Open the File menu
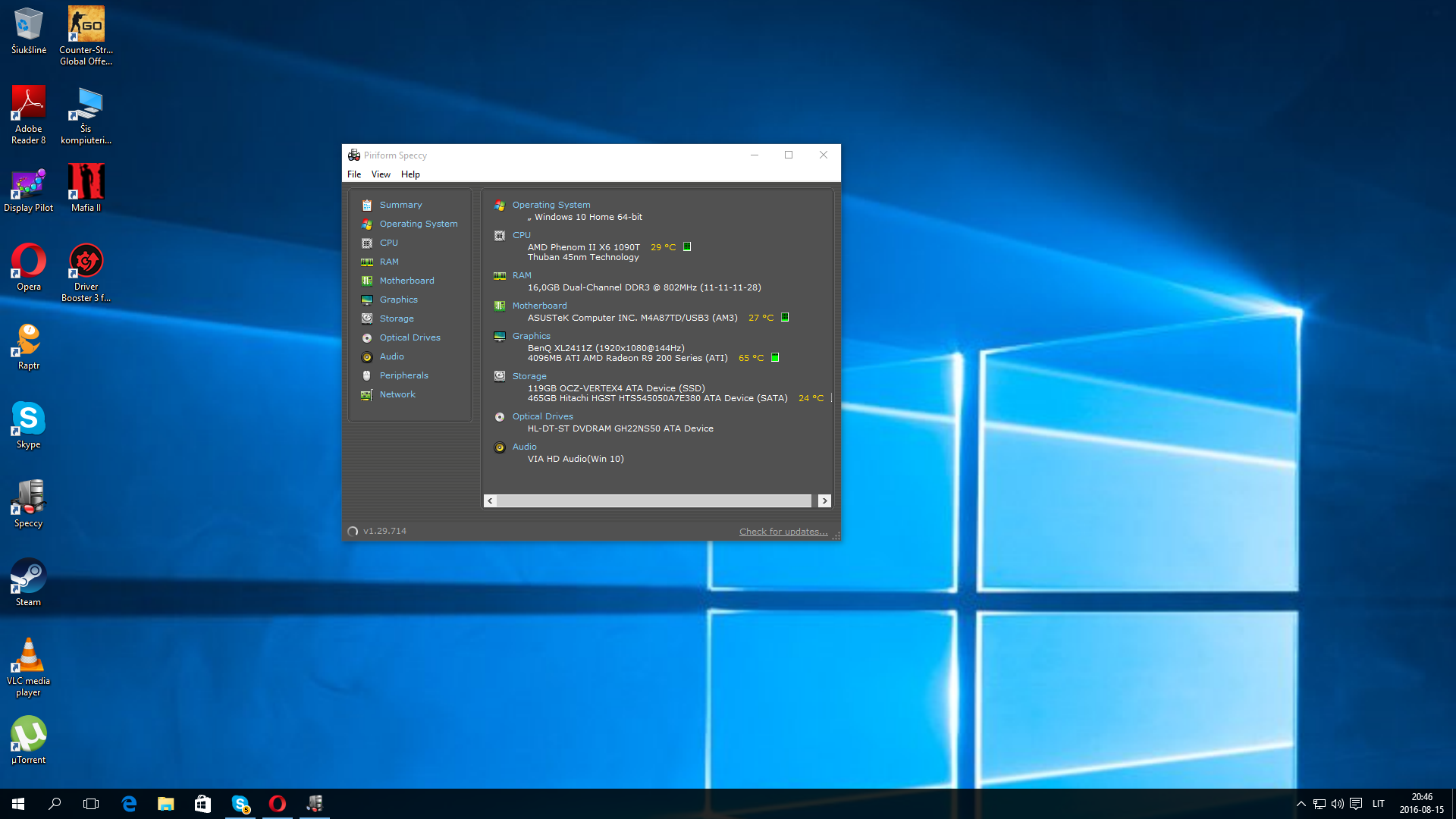This screenshot has width=1456, height=819. tap(354, 174)
